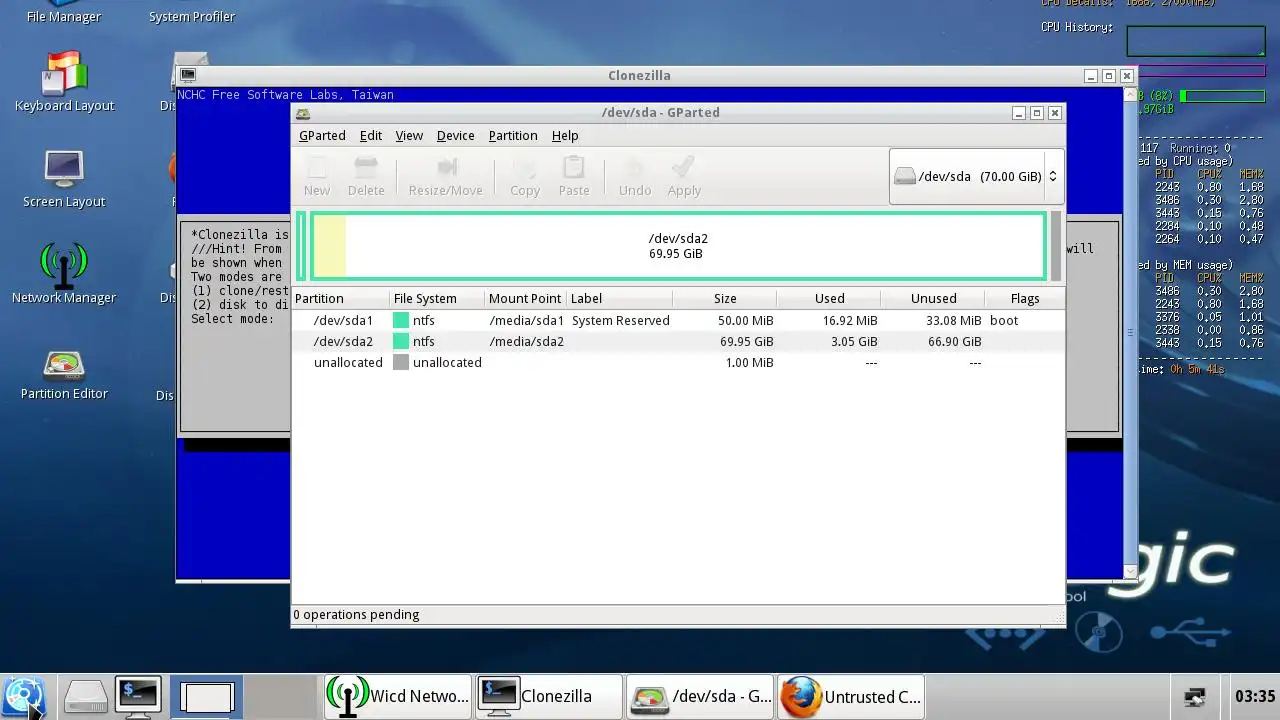This screenshot has height=720, width=1280.
Task: Click the Delete partition toolbar icon
Action: point(366,177)
